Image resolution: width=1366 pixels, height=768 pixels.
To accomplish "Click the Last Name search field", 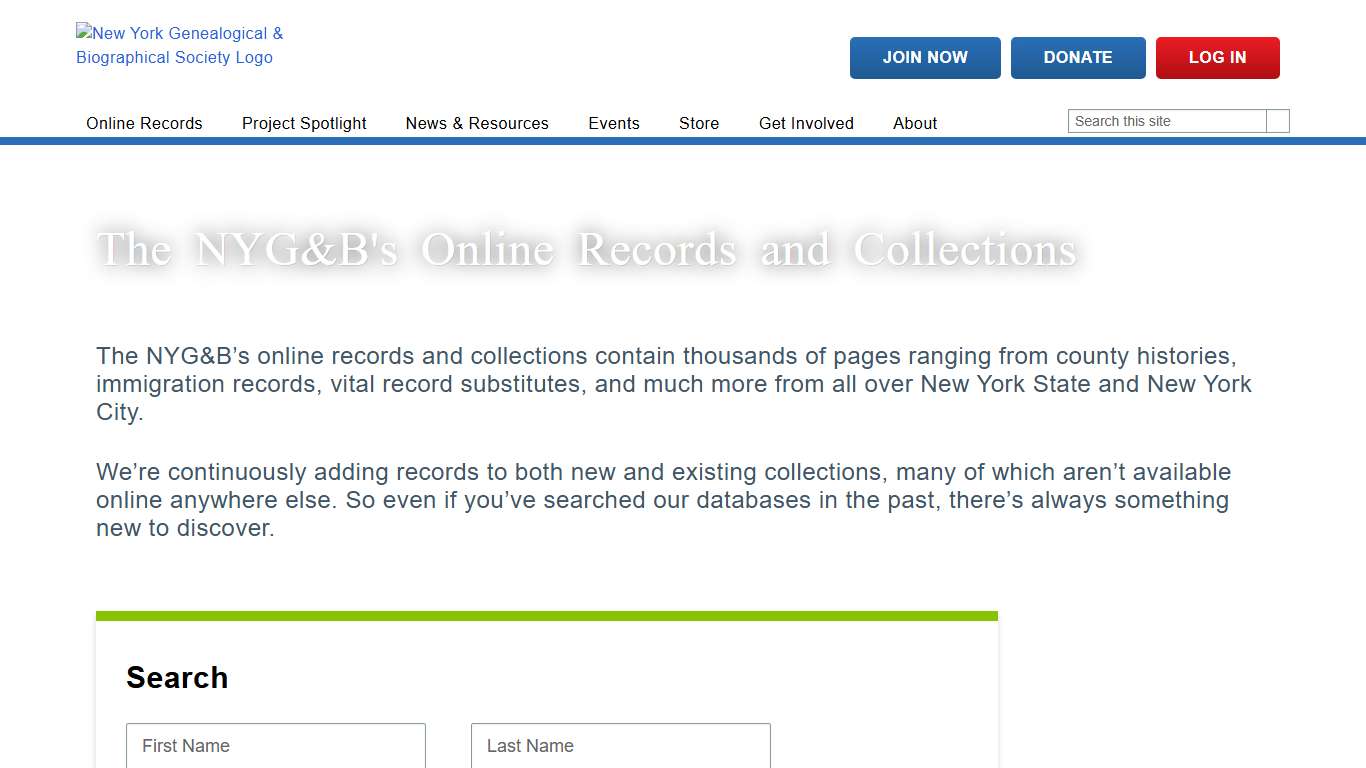I will pyautogui.click(x=620, y=745).
